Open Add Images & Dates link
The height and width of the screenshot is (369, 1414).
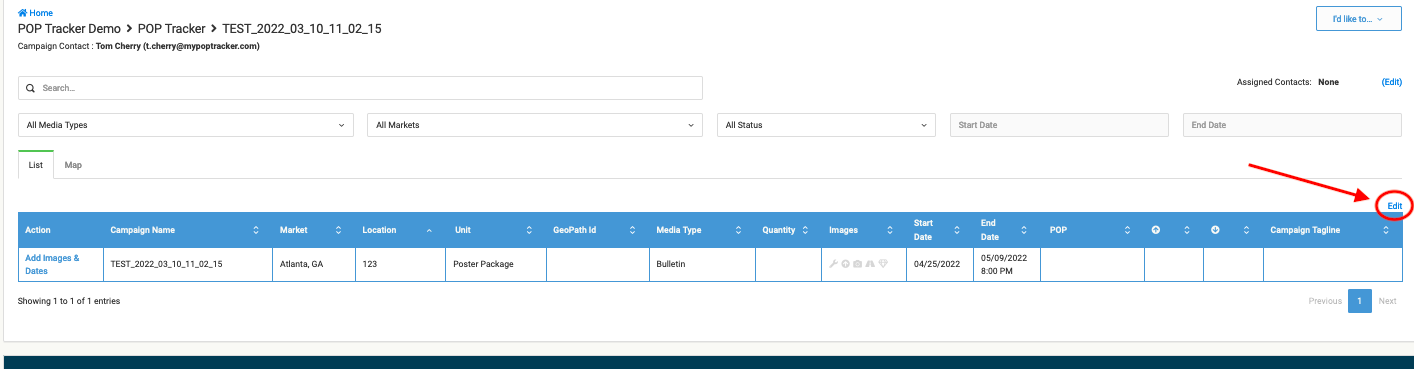[x=52, y=265]
